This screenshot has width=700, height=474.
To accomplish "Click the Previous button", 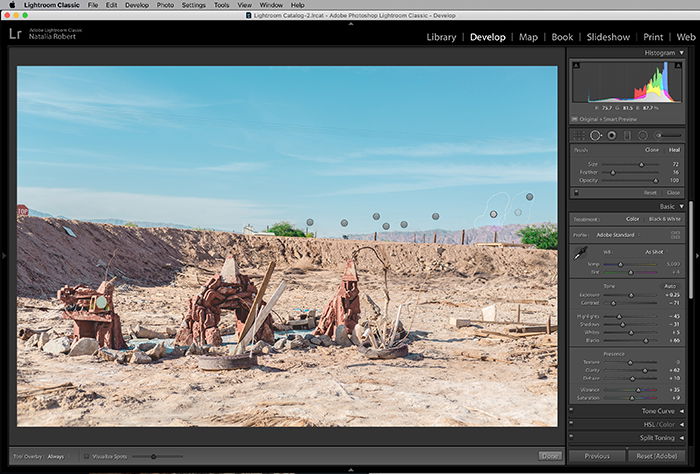I will pyautogui.click(x=597, y=456).
